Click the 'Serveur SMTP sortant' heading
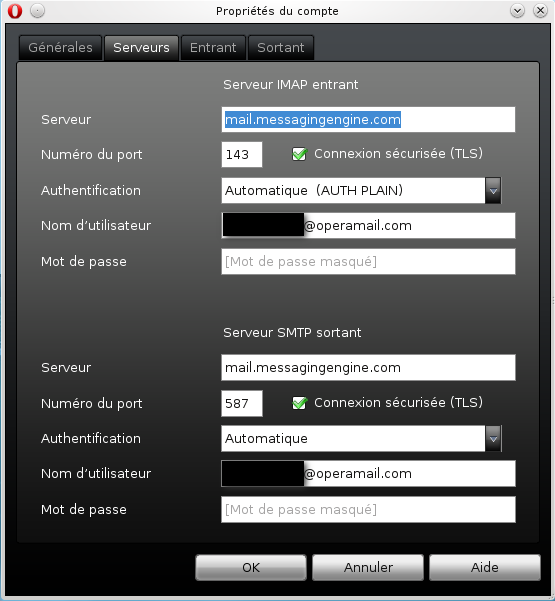The height and width of the screenshot is (601, 555). [x=292, y=333]
